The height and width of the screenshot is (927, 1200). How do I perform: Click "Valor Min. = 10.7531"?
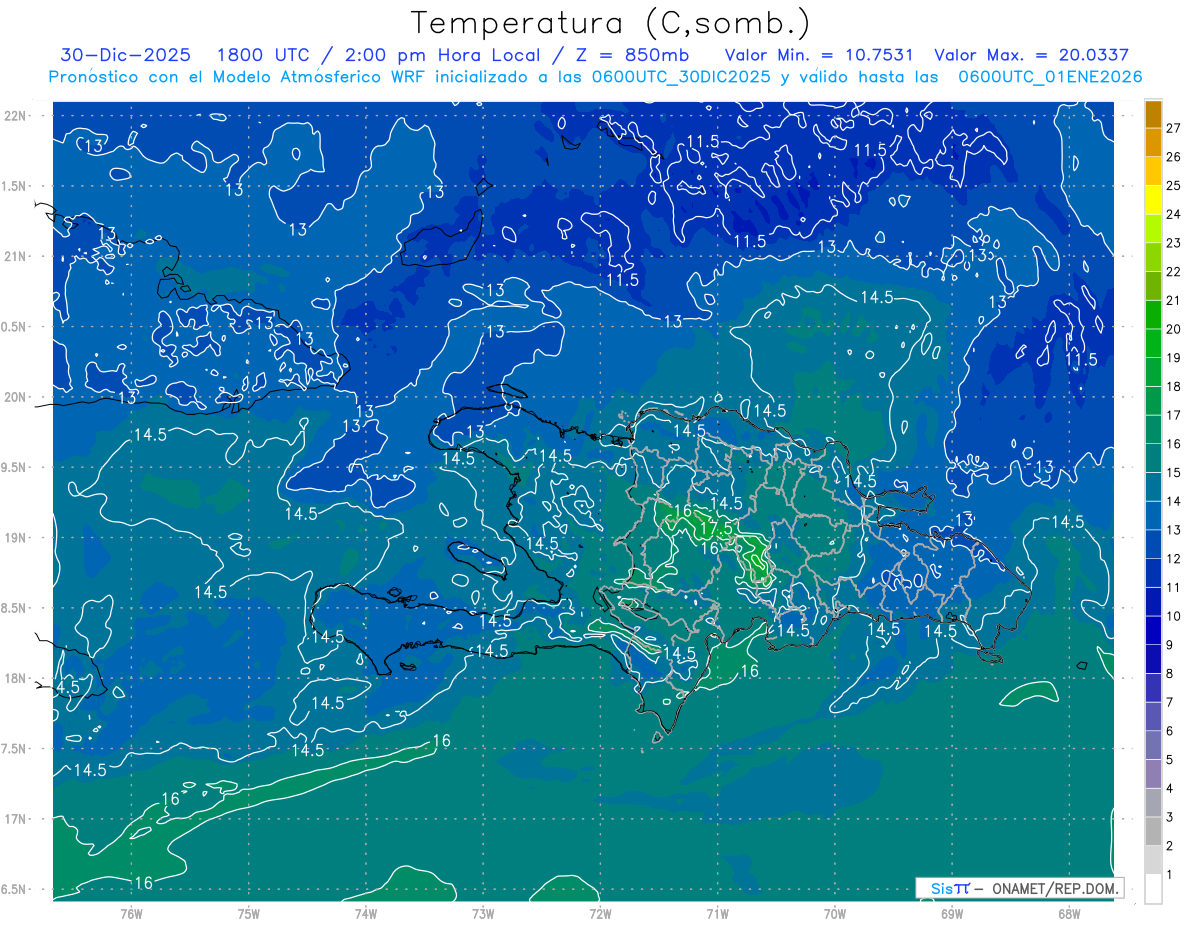click(x=818, y=55)
